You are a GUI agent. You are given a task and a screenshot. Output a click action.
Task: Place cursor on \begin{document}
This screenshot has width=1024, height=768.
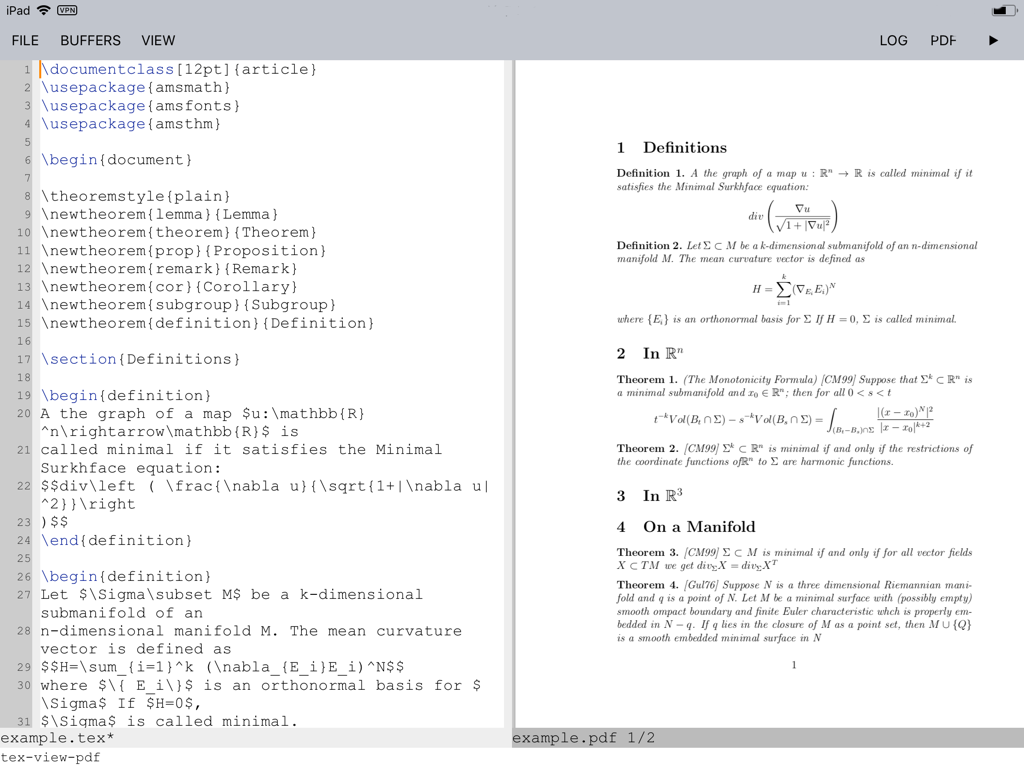pyautogui.click(x=116, y=160)
